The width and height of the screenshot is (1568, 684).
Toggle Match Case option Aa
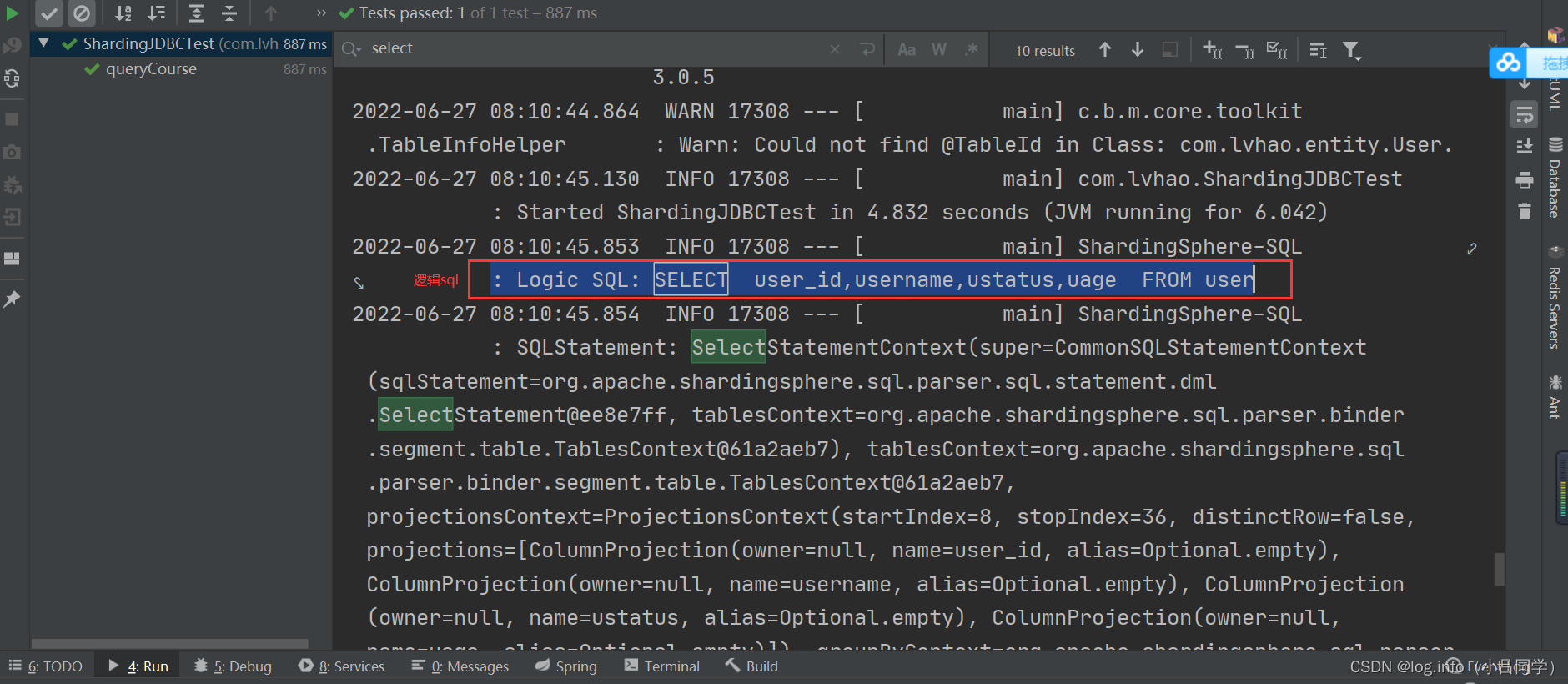(x=907, y=50)
